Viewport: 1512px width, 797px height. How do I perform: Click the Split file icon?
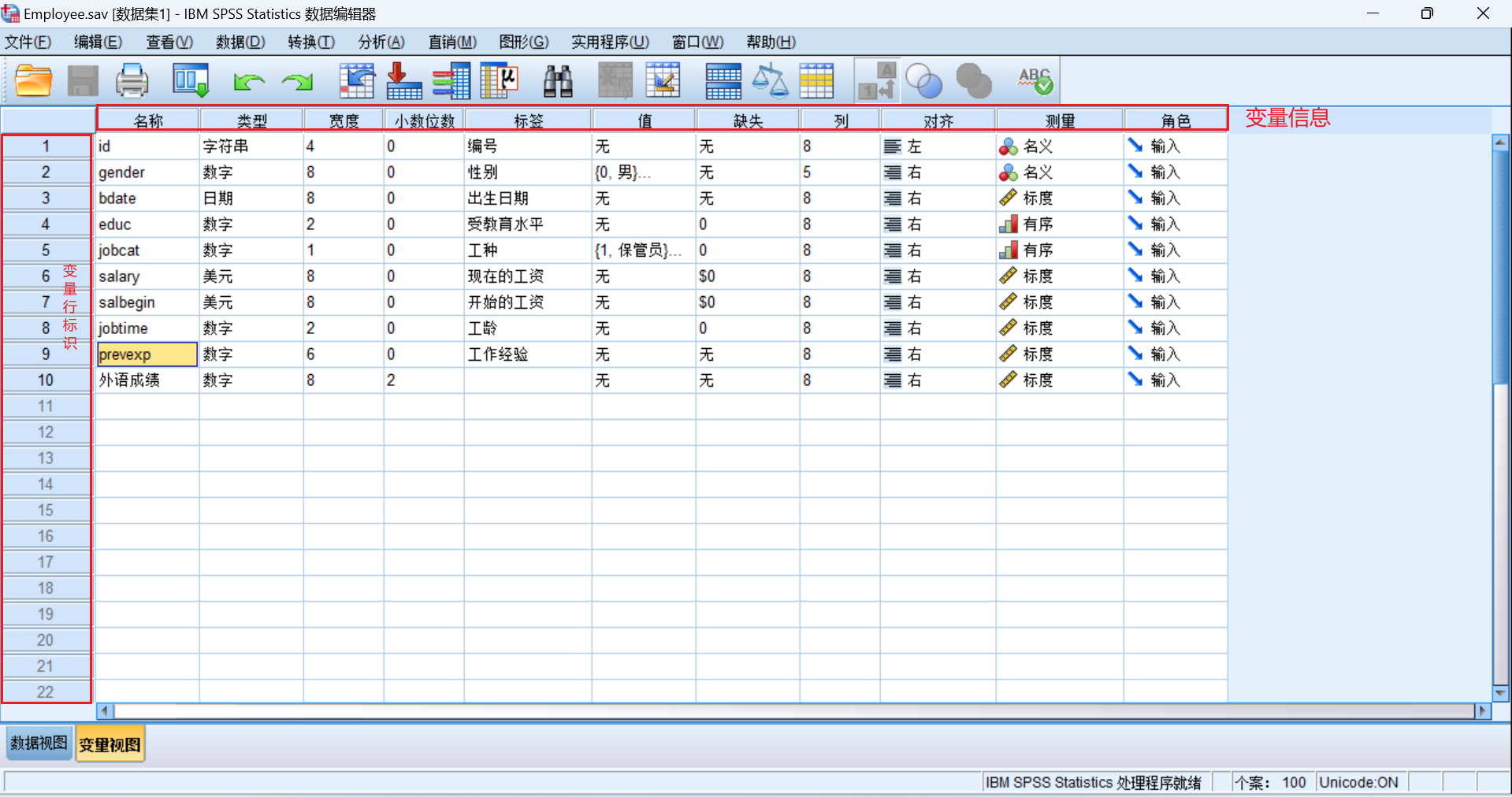coord(723,81)
